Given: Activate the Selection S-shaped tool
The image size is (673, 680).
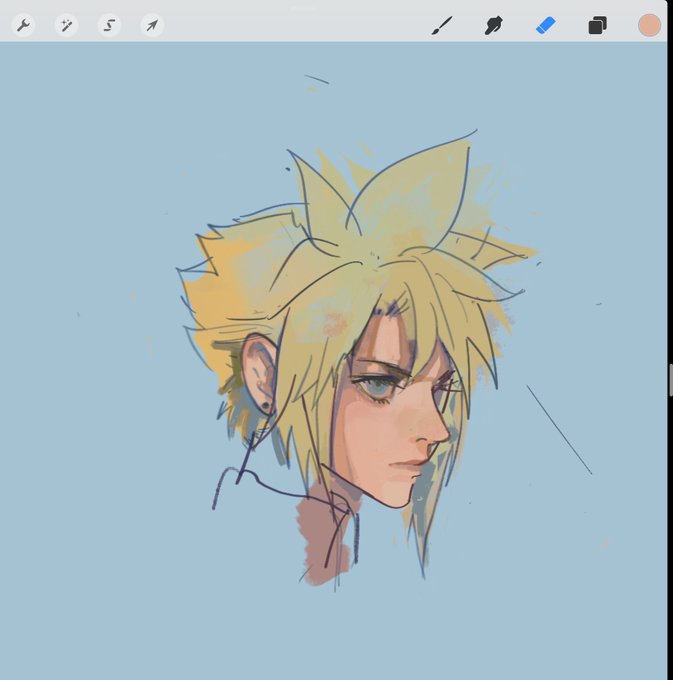Looking at the screenshot, I should [109, 25].
